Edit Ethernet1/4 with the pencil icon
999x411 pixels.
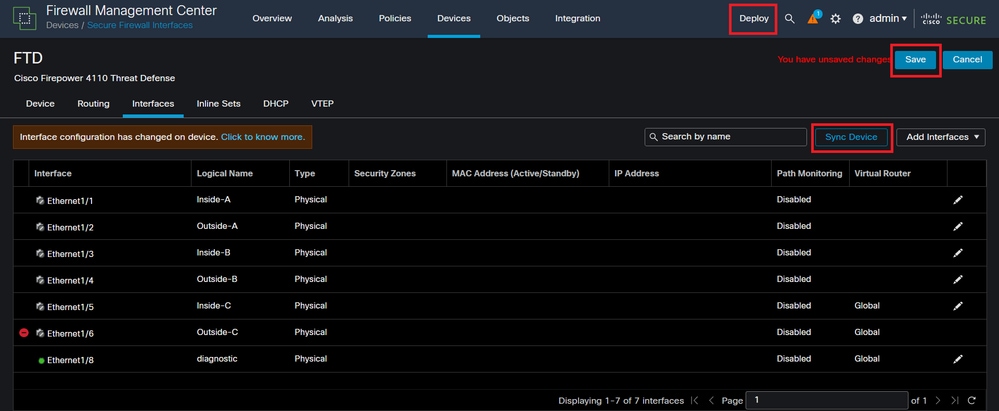coord(958,280)
